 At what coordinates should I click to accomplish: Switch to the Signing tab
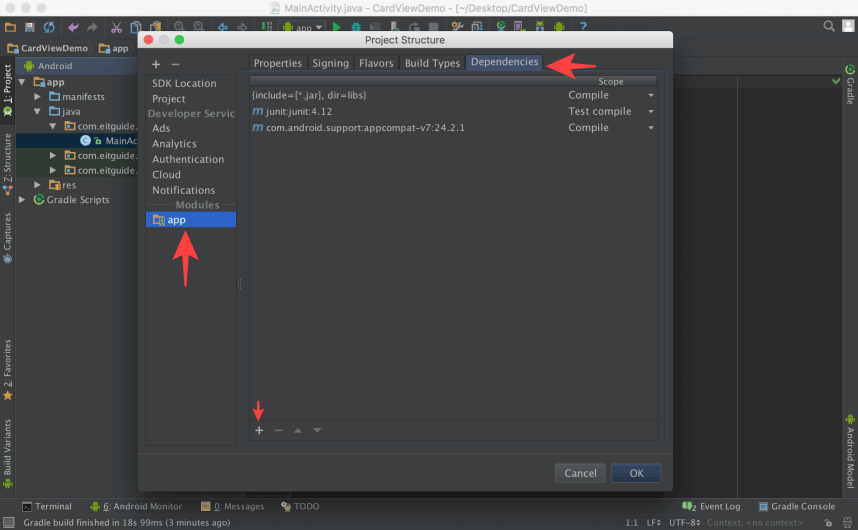pos(331,63)
